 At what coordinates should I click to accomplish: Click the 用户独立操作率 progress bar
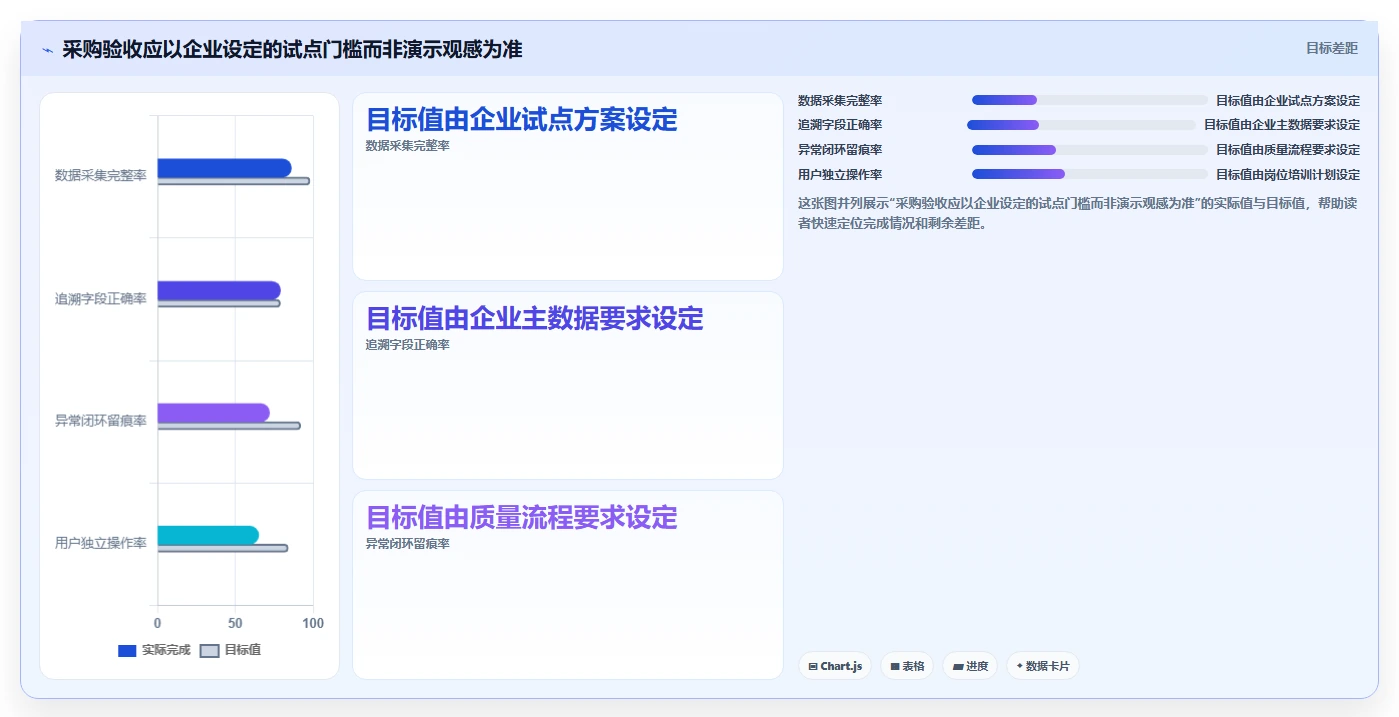point(1090,174)
